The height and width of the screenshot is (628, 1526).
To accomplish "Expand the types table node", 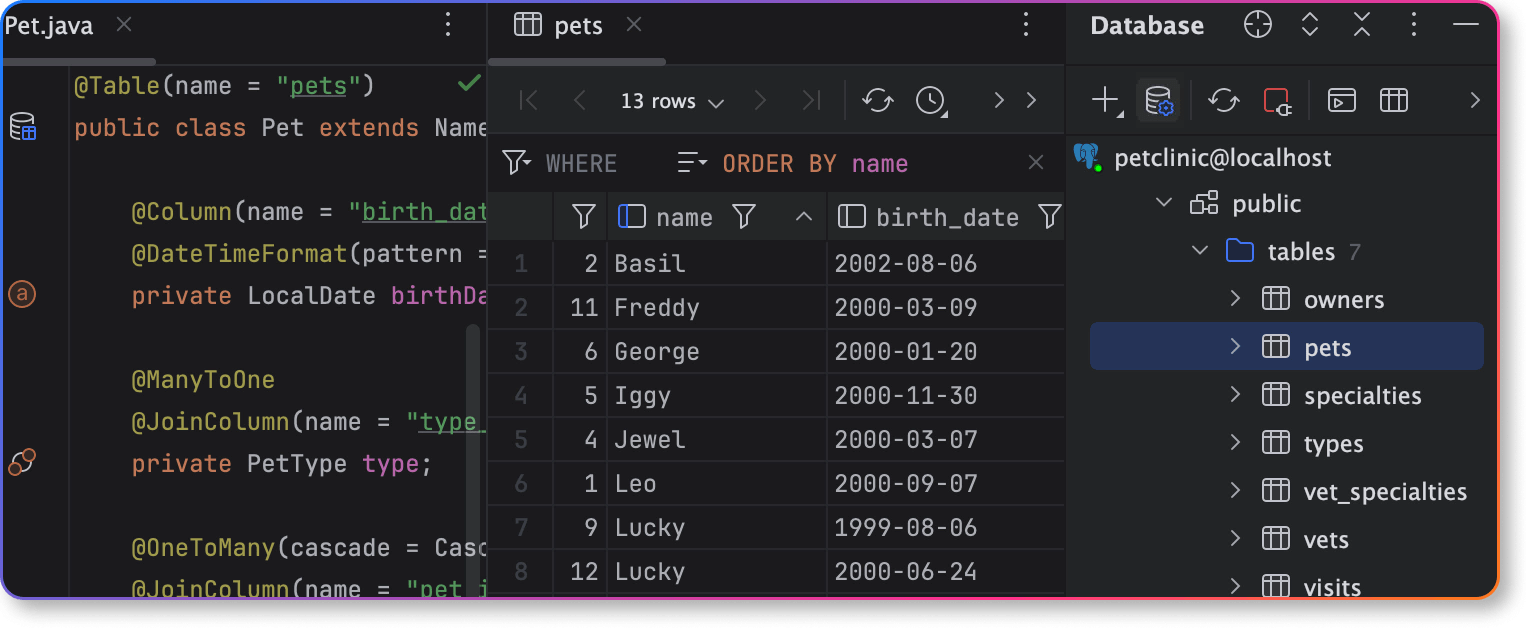I will coord(1235,442).
